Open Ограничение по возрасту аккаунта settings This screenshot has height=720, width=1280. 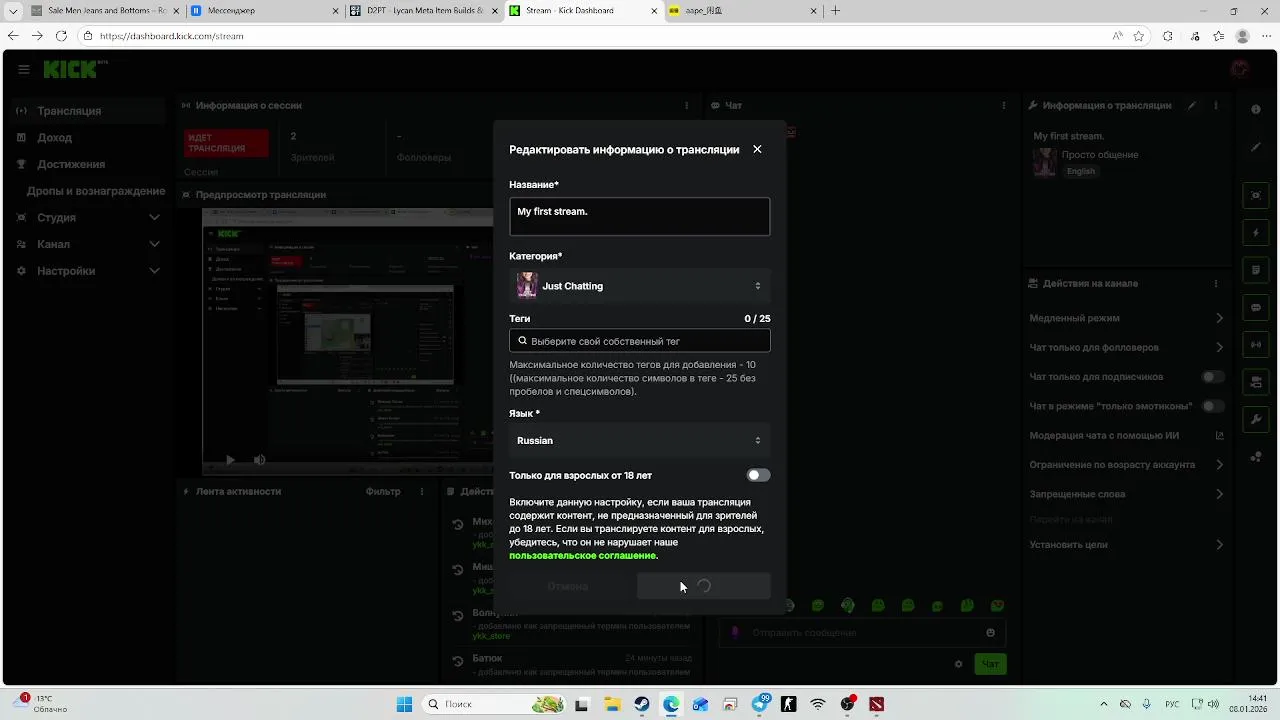click(x=1127, y=464)
